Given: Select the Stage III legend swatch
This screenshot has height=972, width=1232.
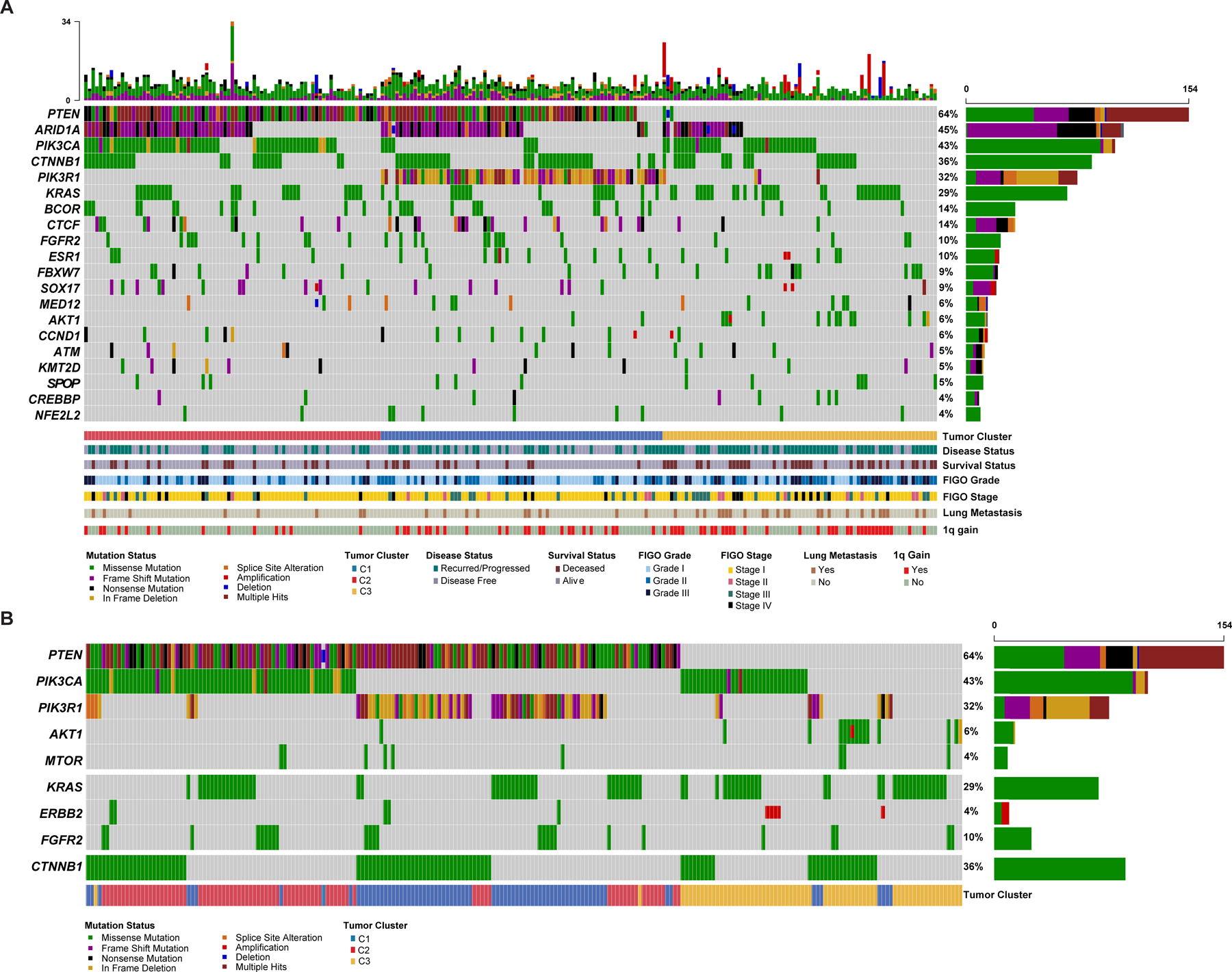Looking at the screenshot, I should coord(730,594).
